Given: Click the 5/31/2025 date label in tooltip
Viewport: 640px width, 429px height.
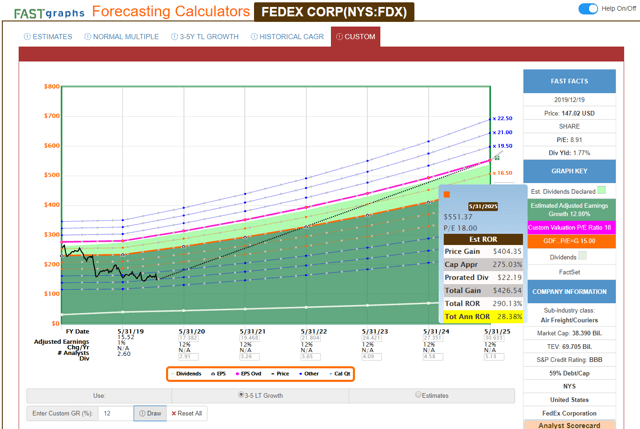Looking at the screenshot, I should 483,207.
